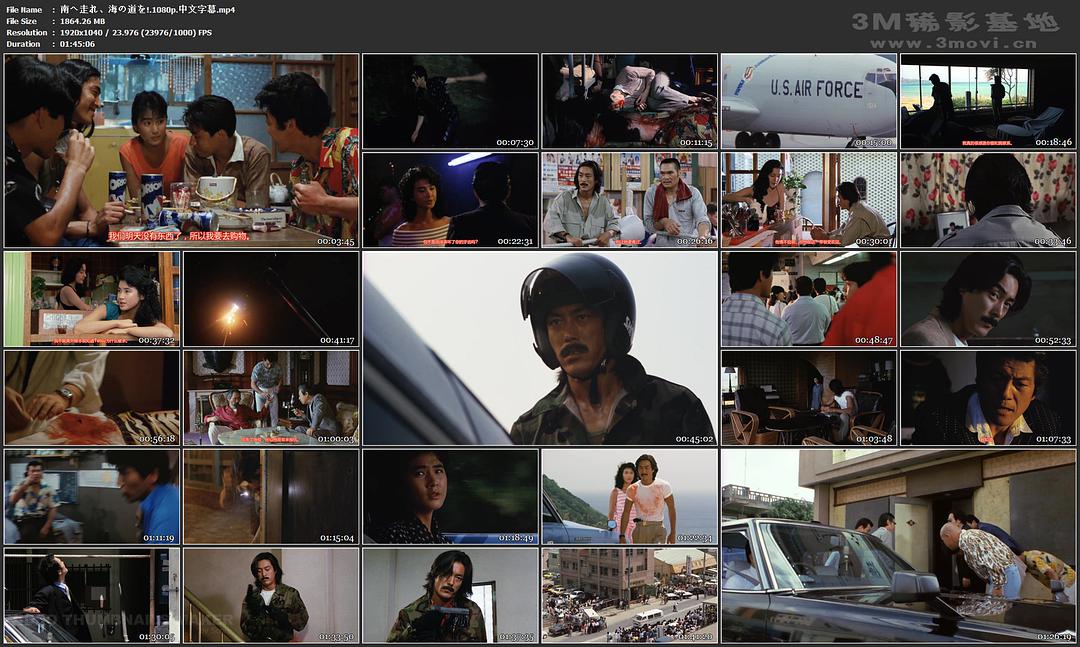The width and height of the screenshot is (1080, 647).
Task: Click the Resolution info line
Action: tap(136, 33)
